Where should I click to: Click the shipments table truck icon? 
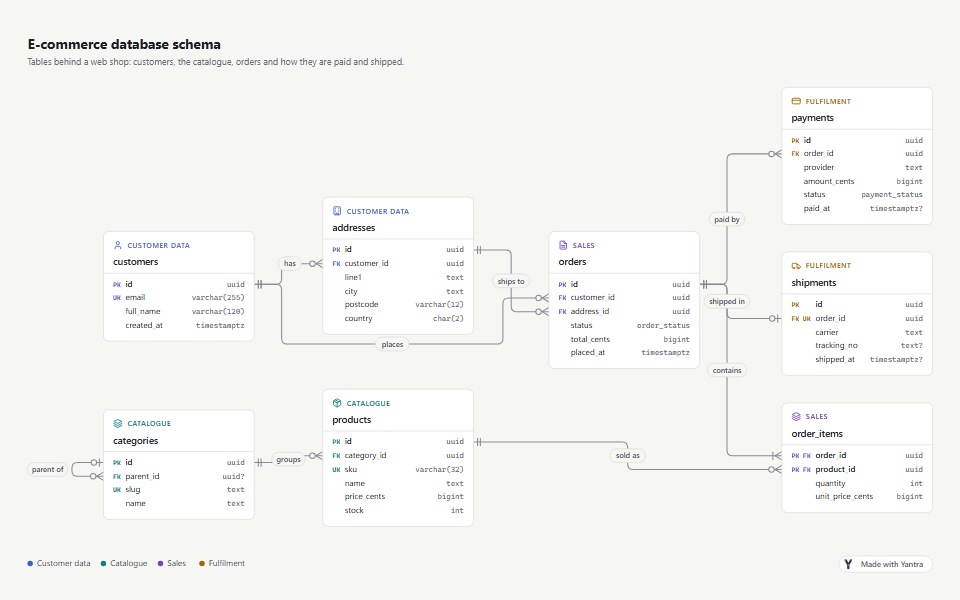pyautogui.click(x=796, y=265)
